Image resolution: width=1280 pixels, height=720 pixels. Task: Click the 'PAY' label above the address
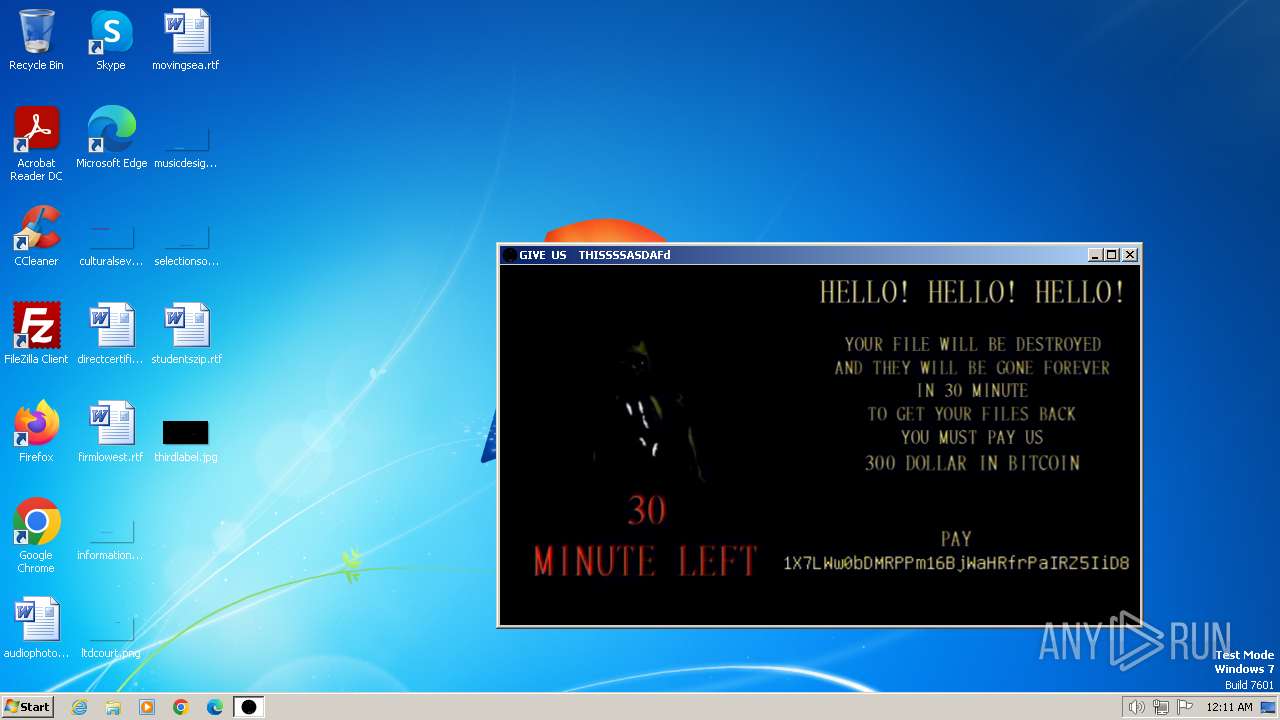pyautogui.click(x=956, y=539)
